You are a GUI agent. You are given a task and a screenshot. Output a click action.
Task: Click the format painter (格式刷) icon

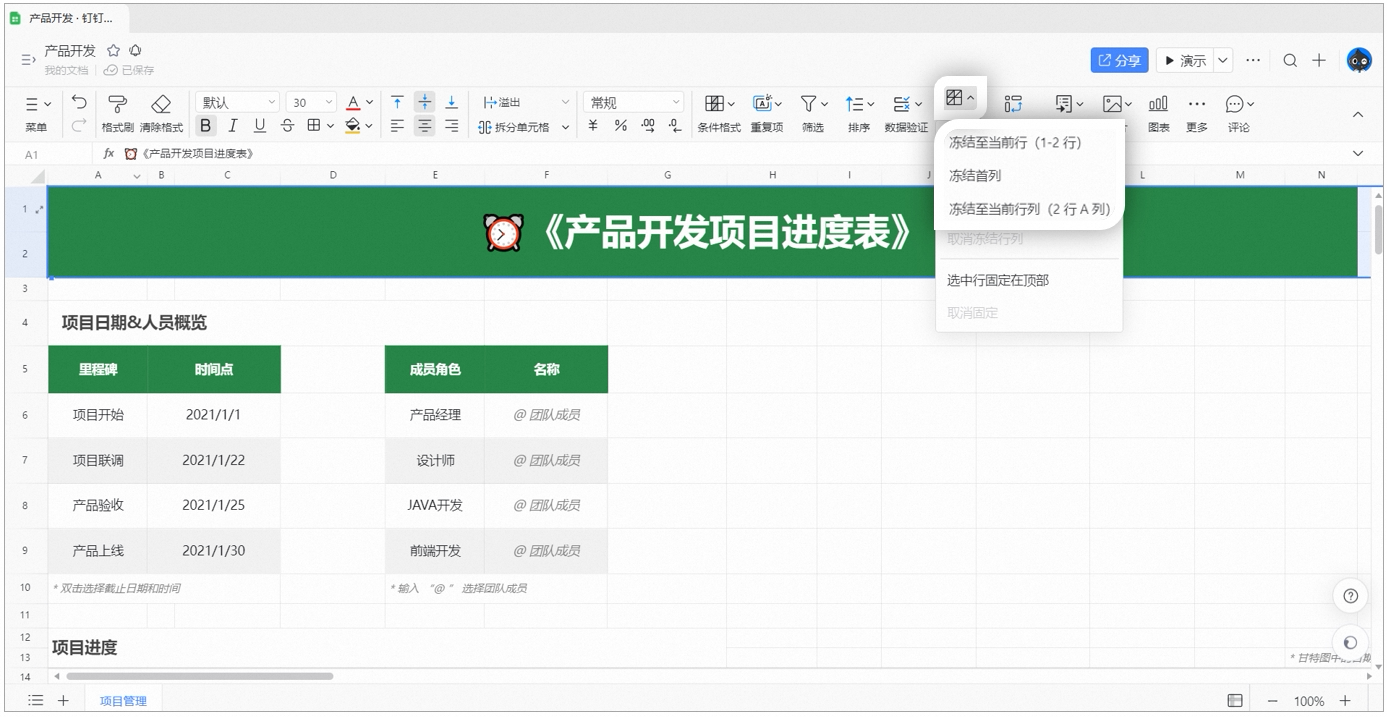pos(117,104)
